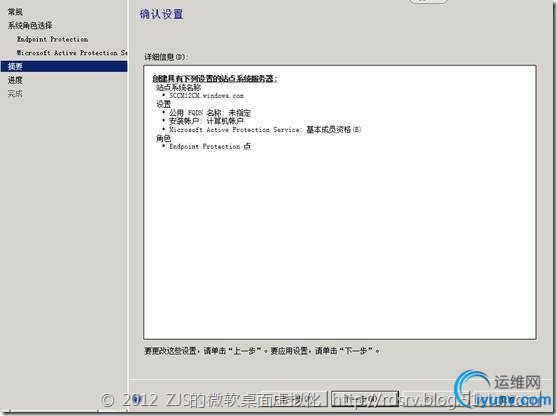This screenshot has height=416, width=557.
Task: Click the 上一步 button left of the focused button
Action: (295, 399)
